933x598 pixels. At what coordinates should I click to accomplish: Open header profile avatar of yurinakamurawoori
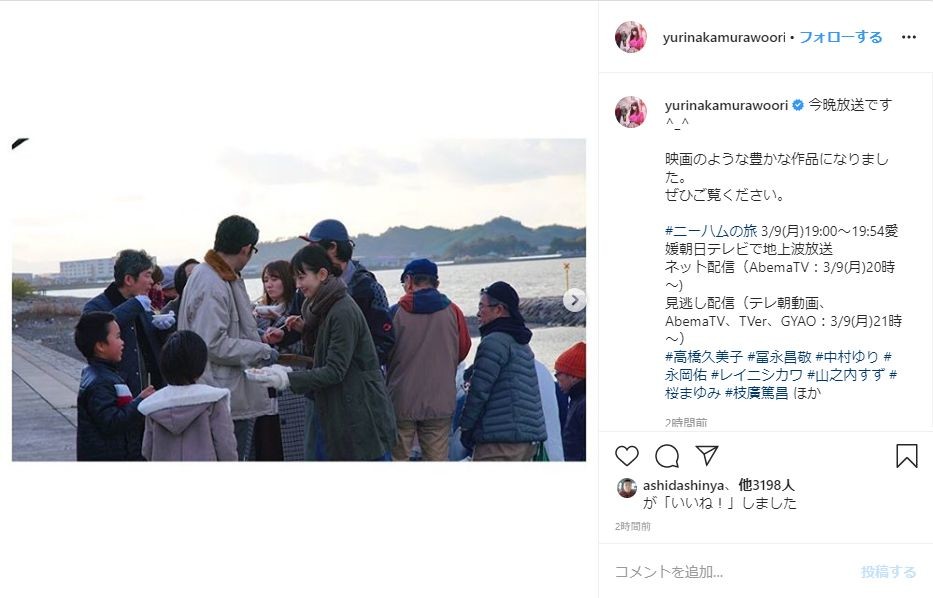630,37
